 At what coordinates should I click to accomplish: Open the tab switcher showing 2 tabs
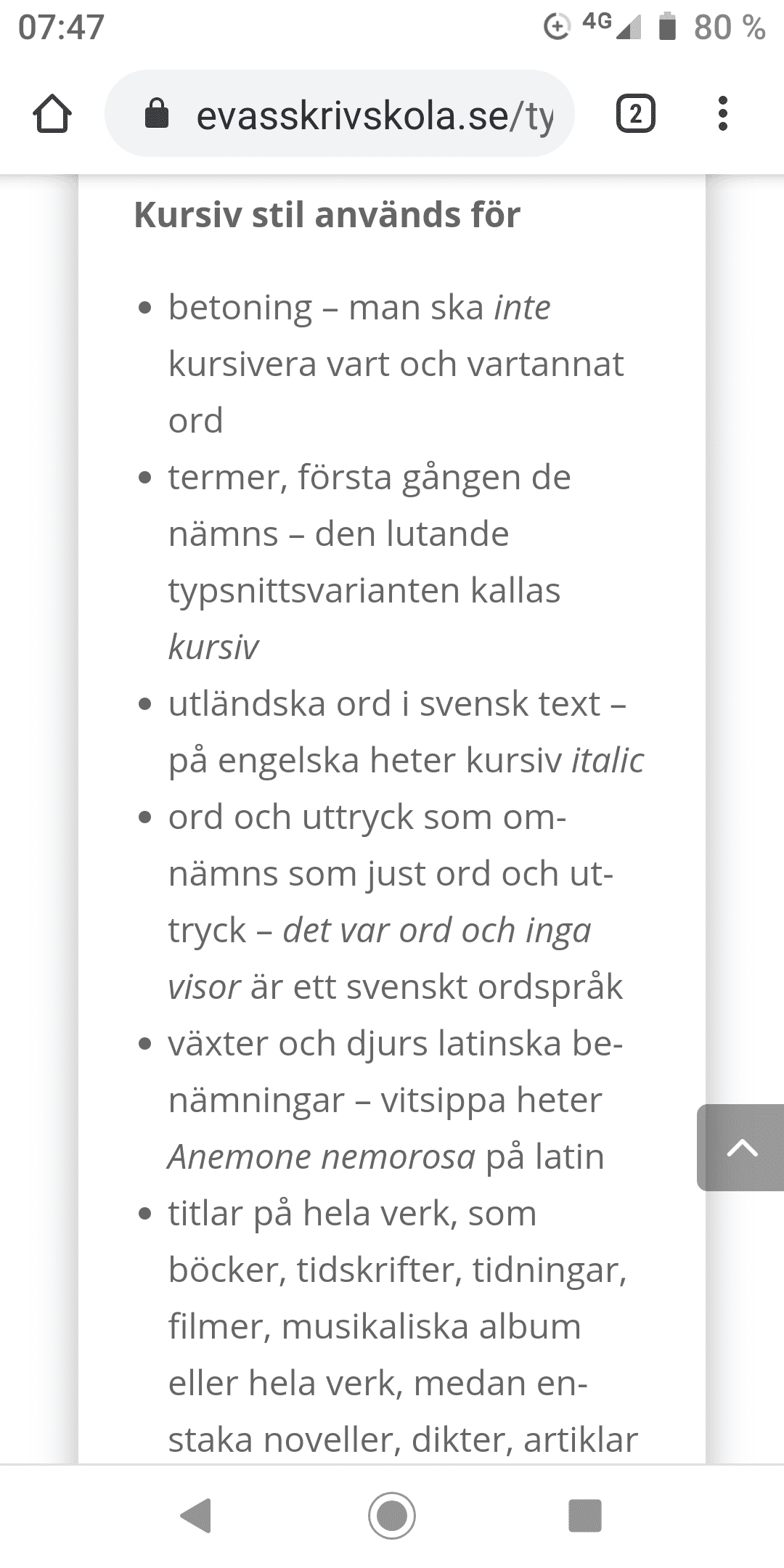pyautogui.click(x=635, y=115)
